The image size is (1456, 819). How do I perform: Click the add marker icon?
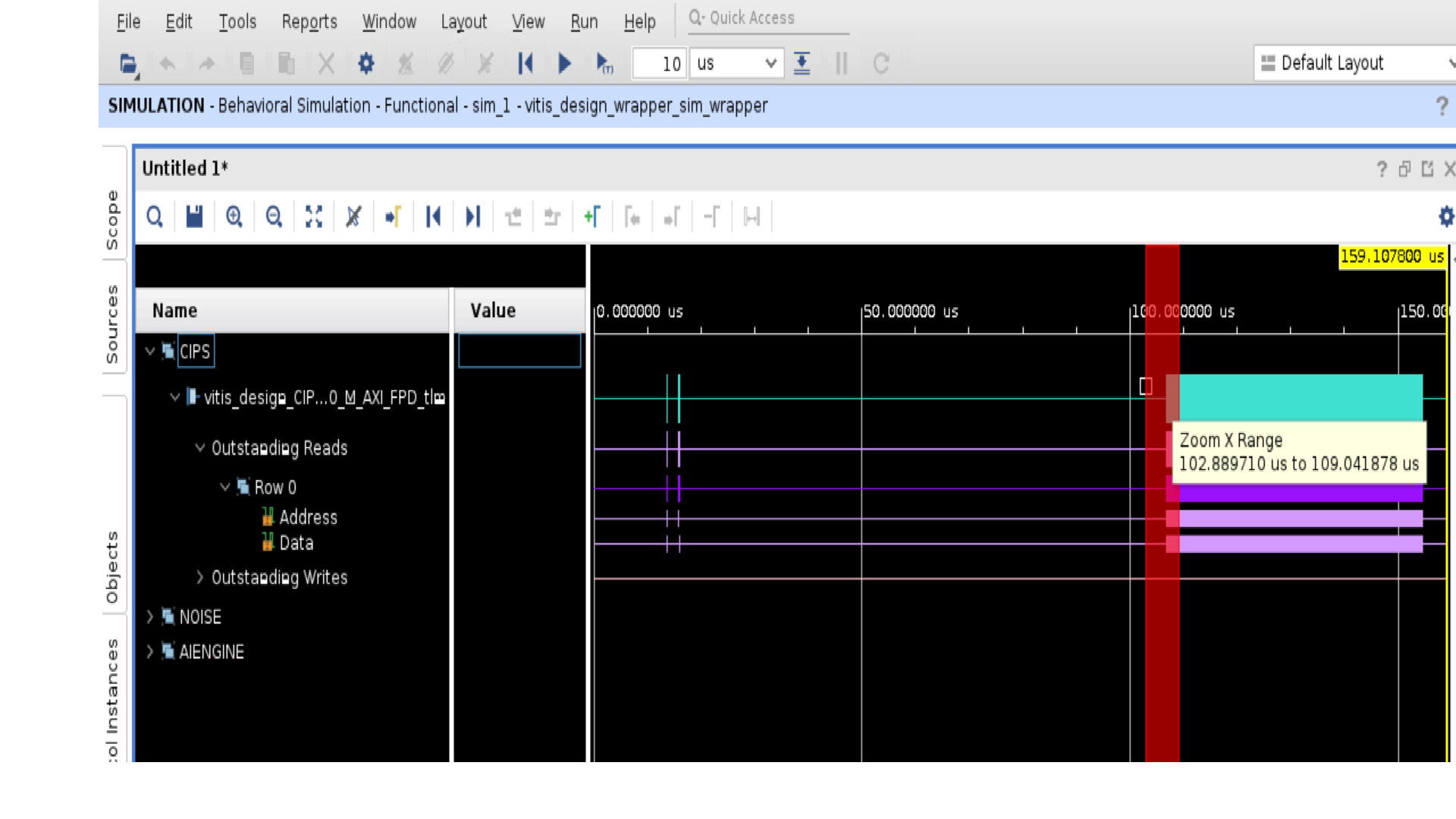click(x=592, y=217)
